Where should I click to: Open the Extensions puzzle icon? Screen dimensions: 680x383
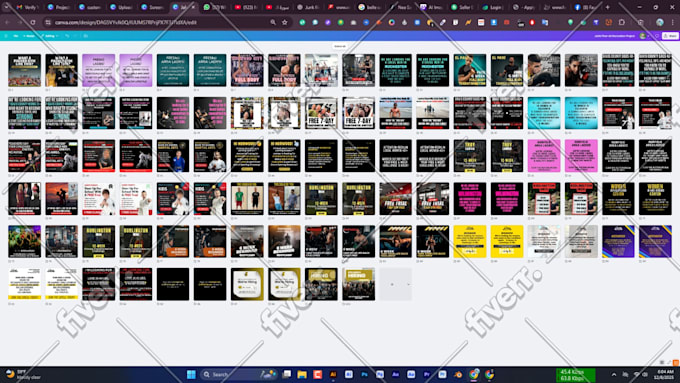622,22
